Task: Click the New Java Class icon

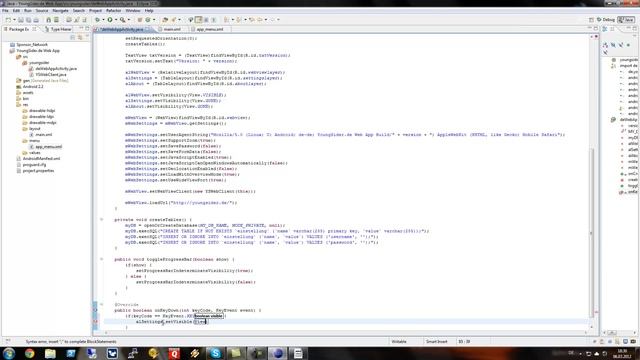Action: coord(148,20)
